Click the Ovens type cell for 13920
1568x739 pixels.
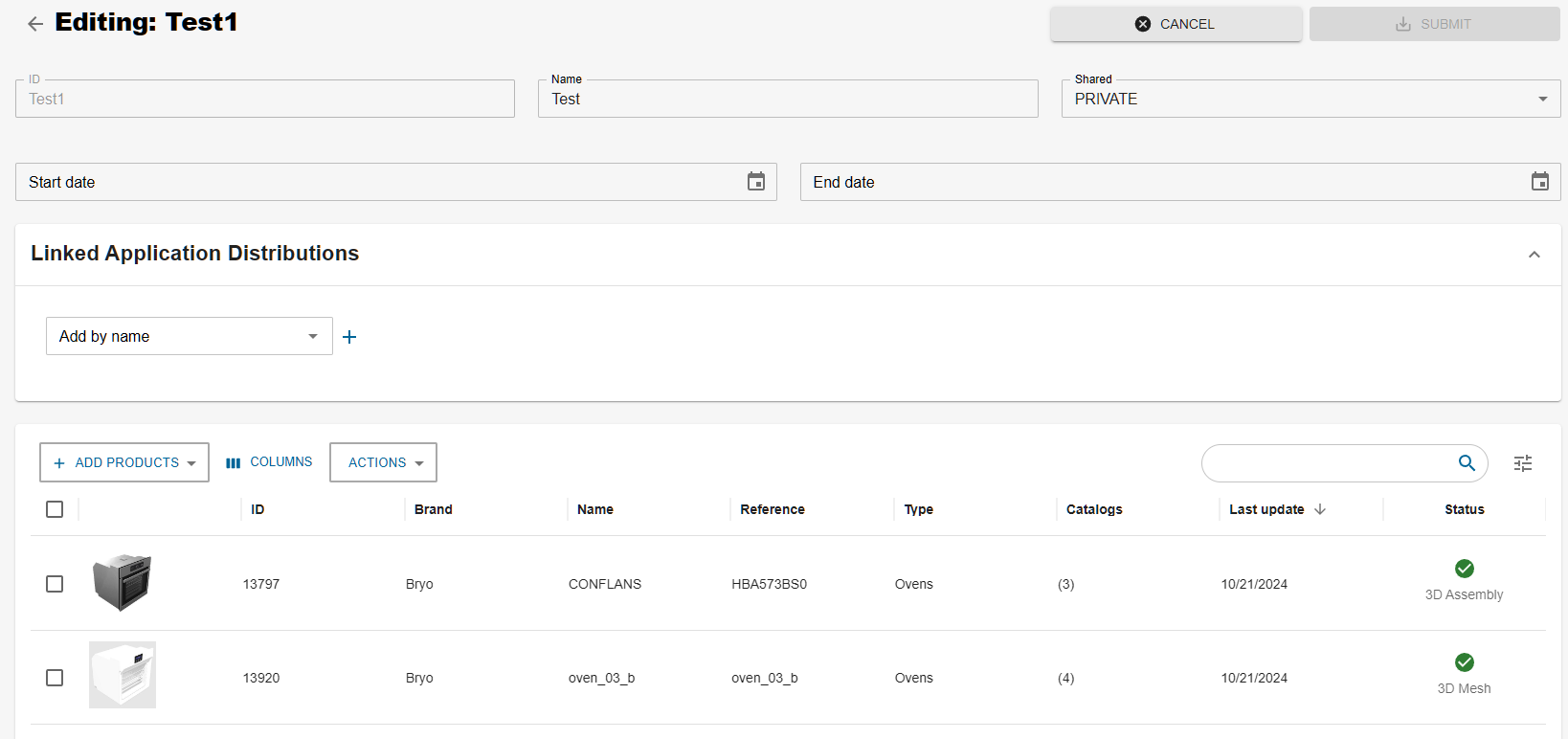pos(914,678)
